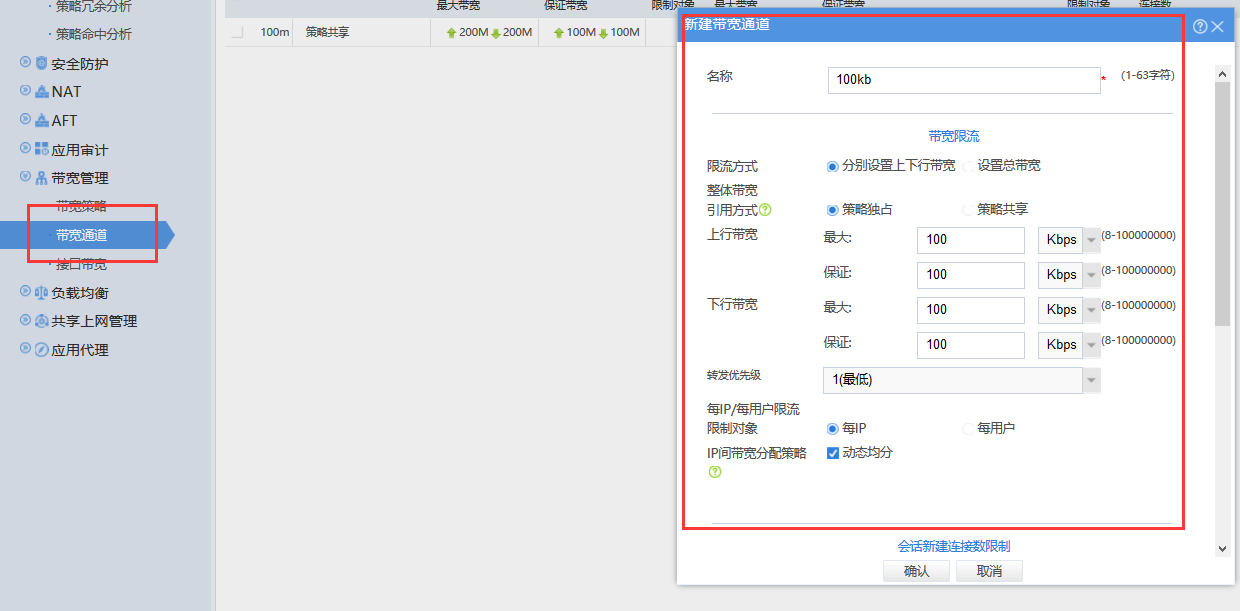The width and height of the screenshot is (1240, 611).
Task: Expand the AFT tree node
Action: 26,120
